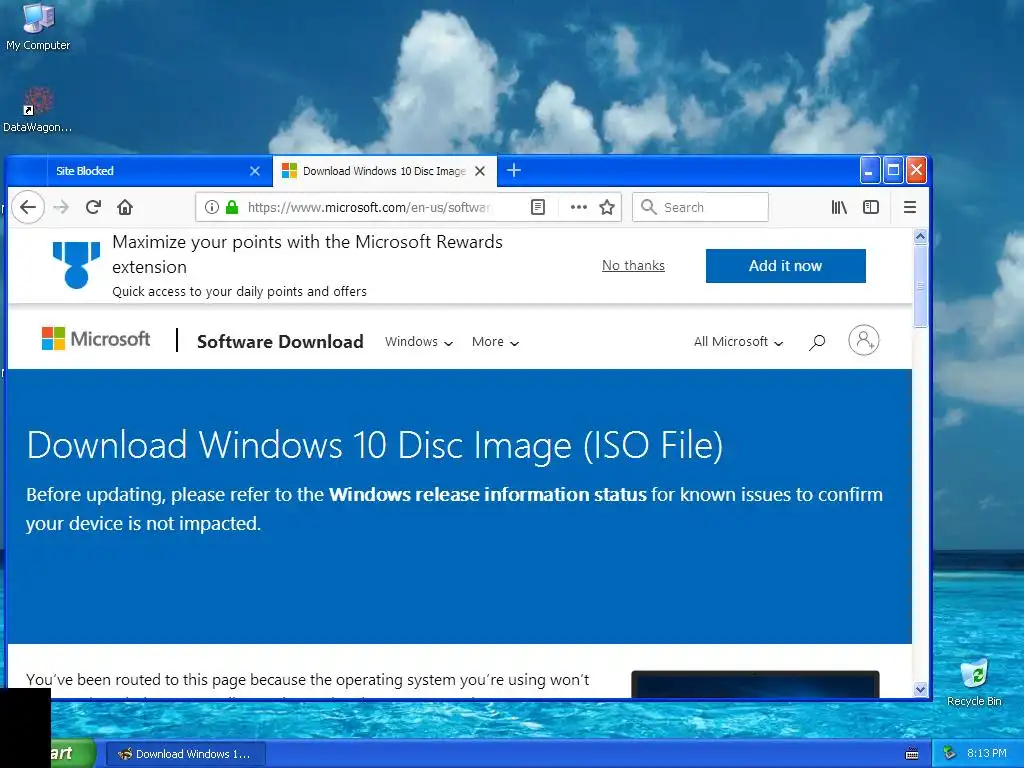Sign in via the account avatar icon
The image size is (1024, 768).
863,340
